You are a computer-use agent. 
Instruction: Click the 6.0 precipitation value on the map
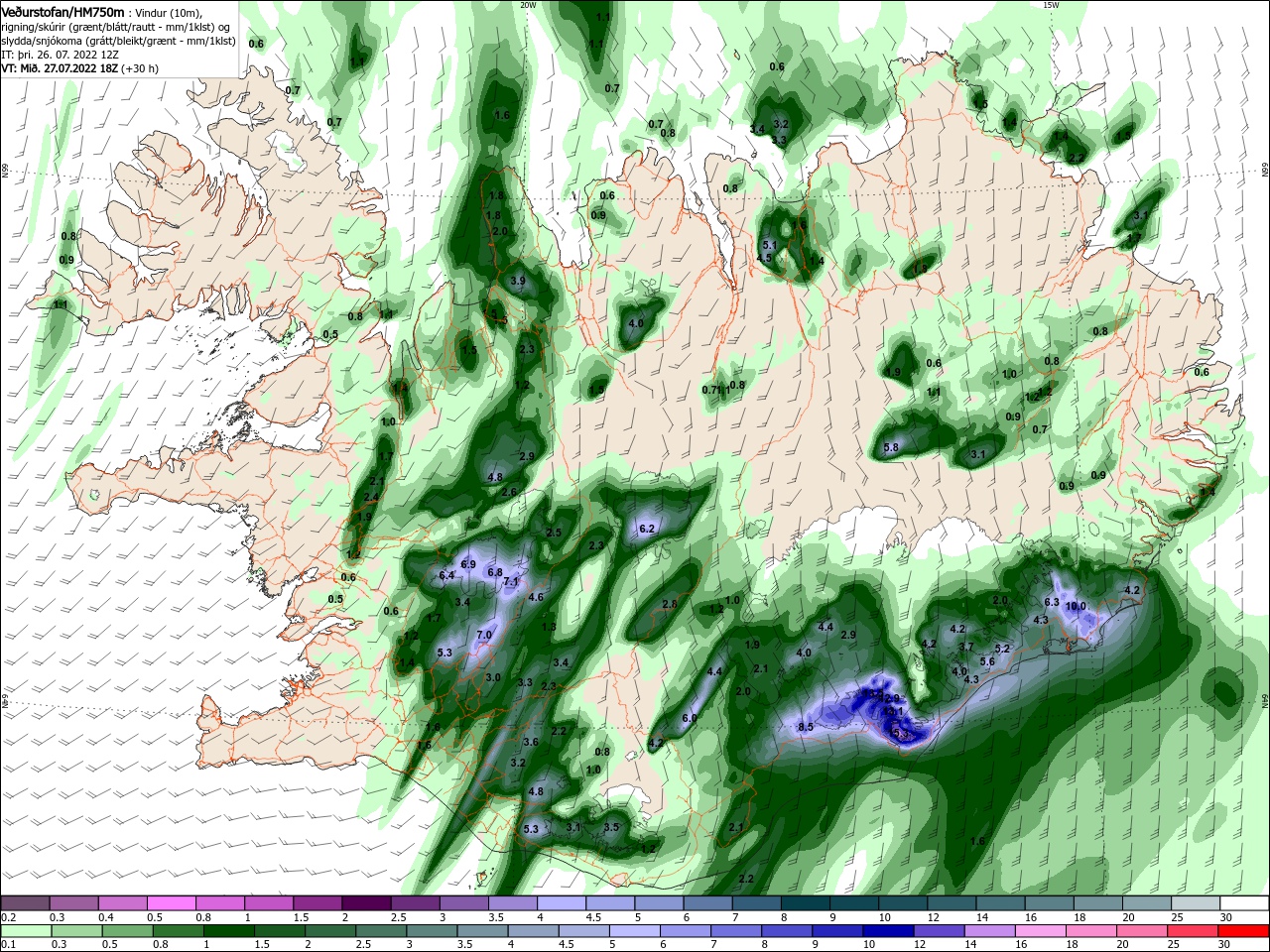pos(690,717)
